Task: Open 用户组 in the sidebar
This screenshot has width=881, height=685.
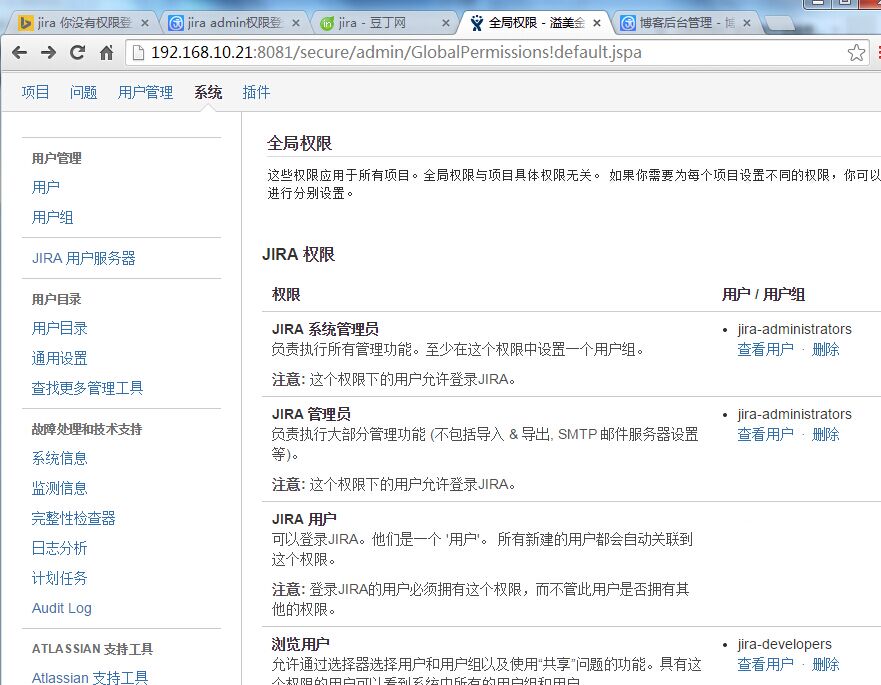Action: [53, 217]
